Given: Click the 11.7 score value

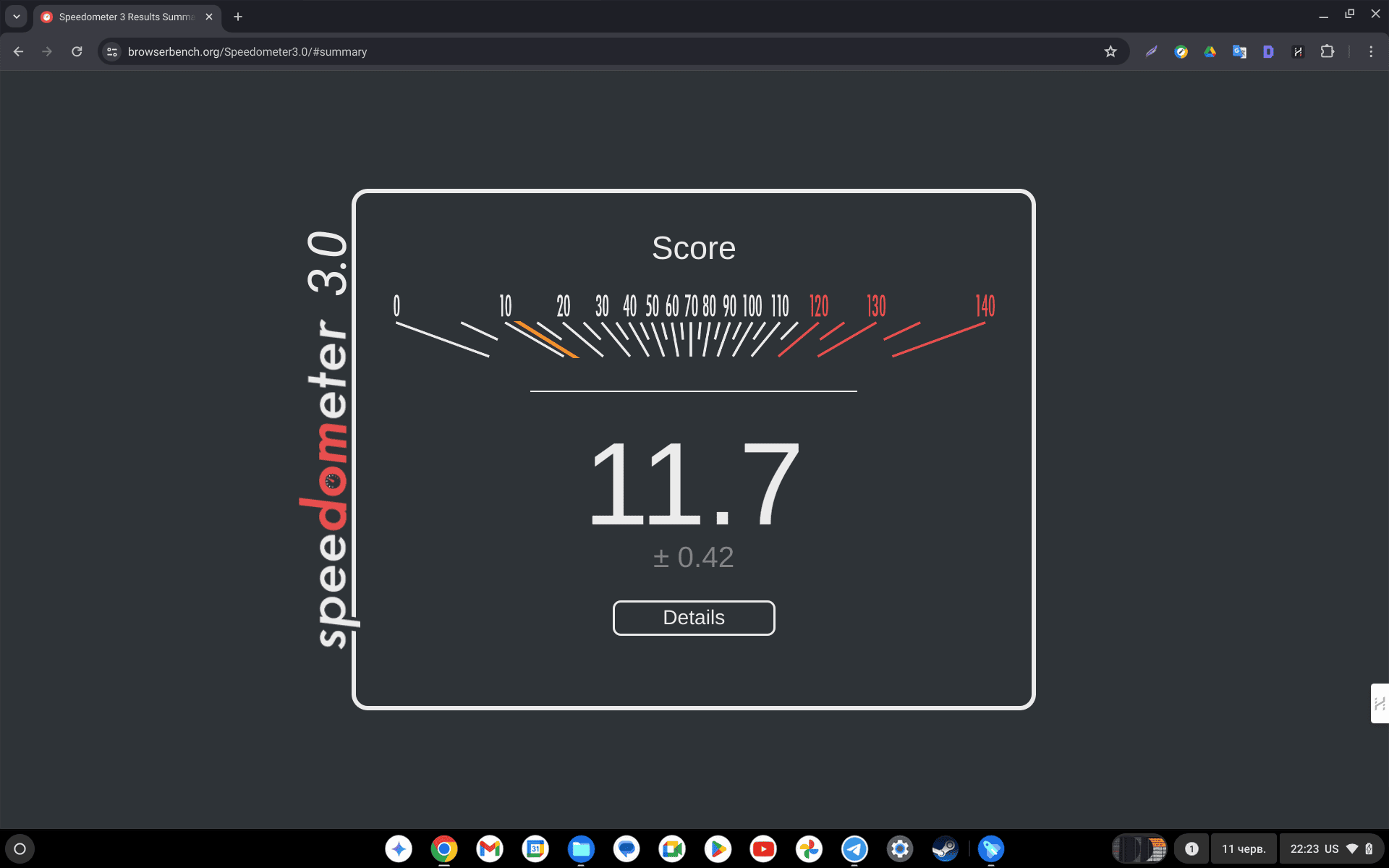Looking at the screenshot, I should [x=694, y=483].
